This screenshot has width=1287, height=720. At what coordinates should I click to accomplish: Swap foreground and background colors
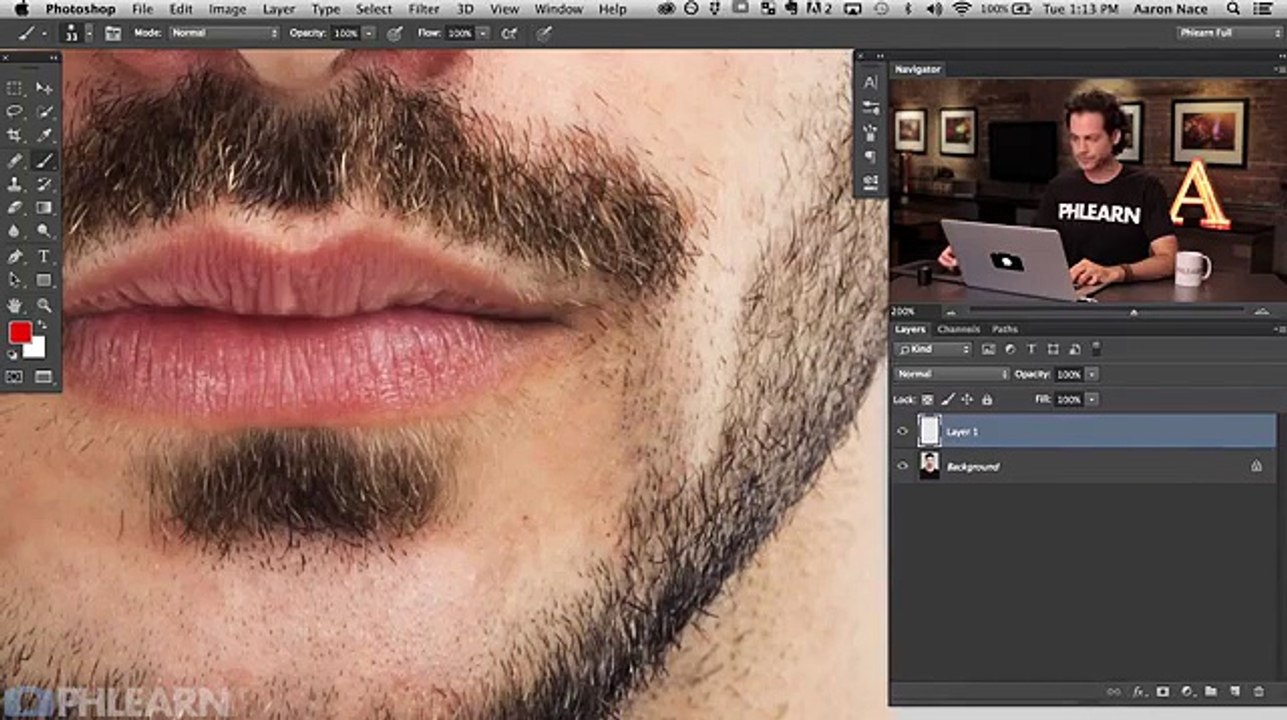(43, 326)
